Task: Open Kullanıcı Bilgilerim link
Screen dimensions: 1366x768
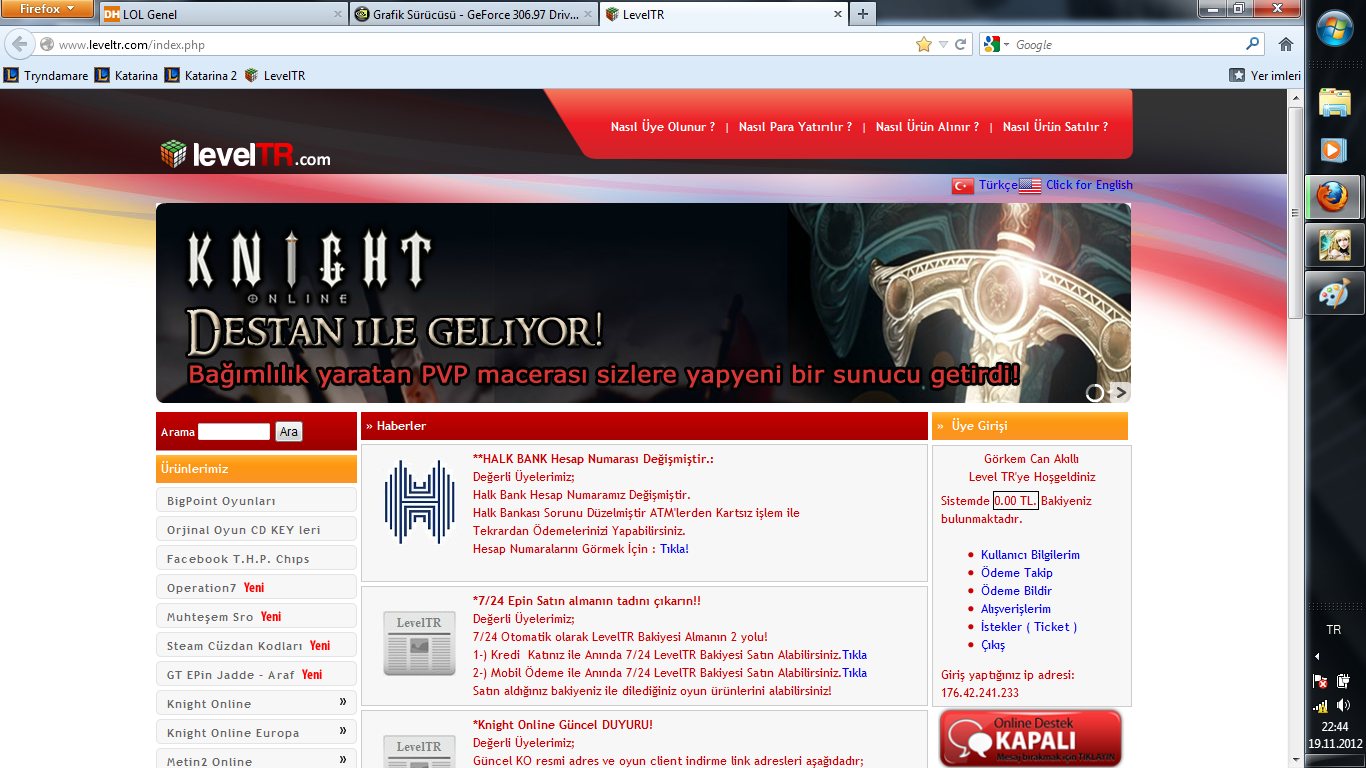Action: coord(1030,555)
